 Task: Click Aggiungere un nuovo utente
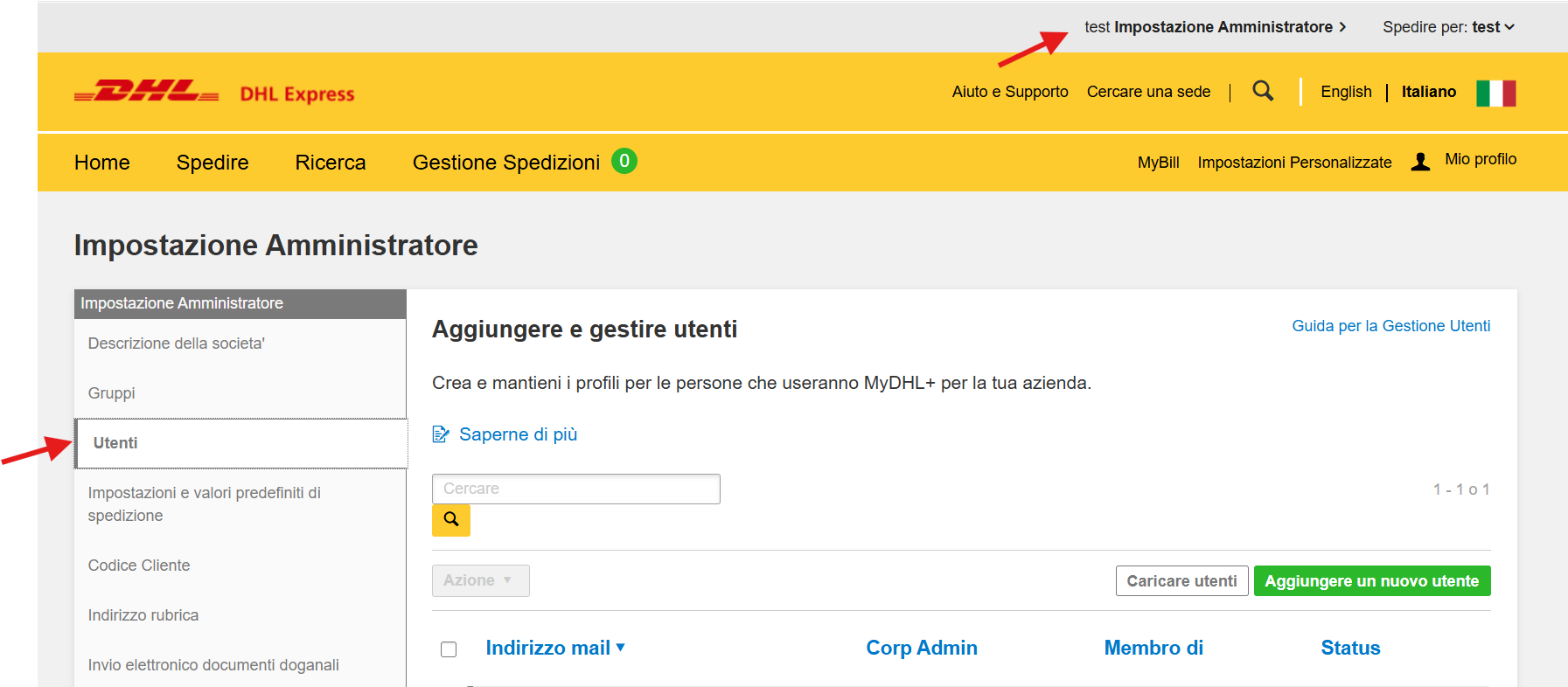tap(1371, 581)
